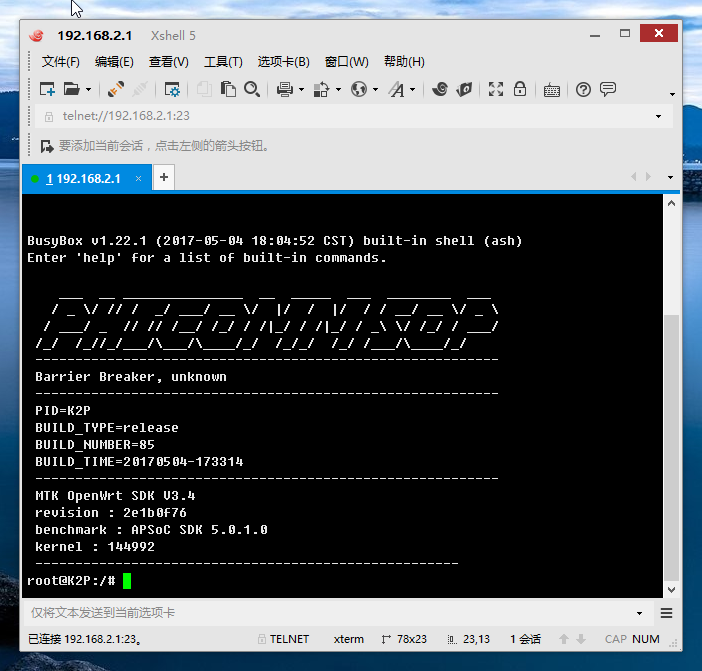
Task: Click the terminal at root@K2P prompt
Action: point(71,581)
